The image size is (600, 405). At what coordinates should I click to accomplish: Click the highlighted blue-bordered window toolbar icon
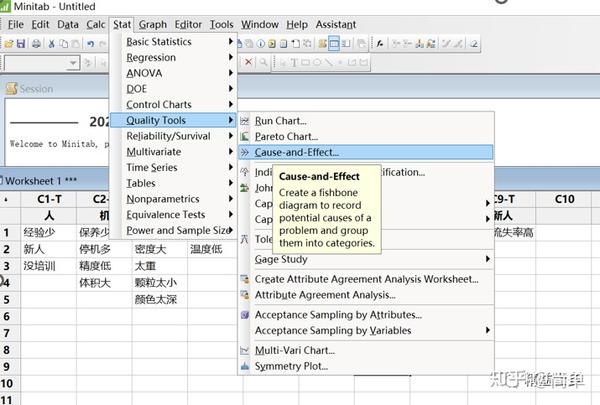pyautogui.click(x=334, y=44)
